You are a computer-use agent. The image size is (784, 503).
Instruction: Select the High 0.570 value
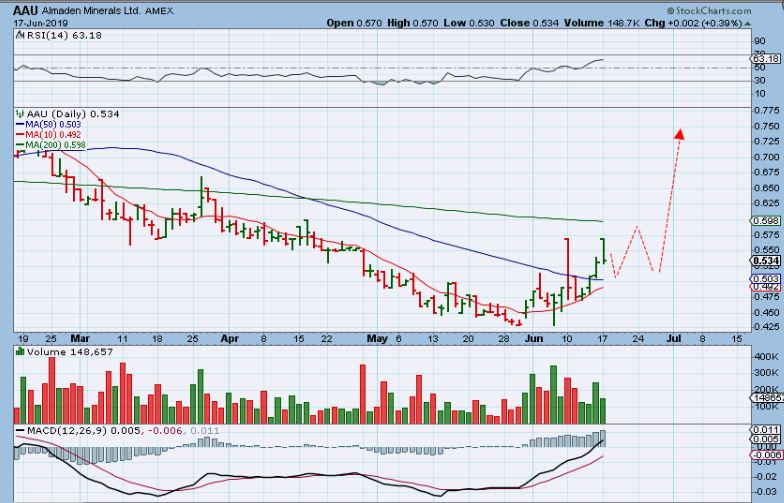tap(412, 23)
